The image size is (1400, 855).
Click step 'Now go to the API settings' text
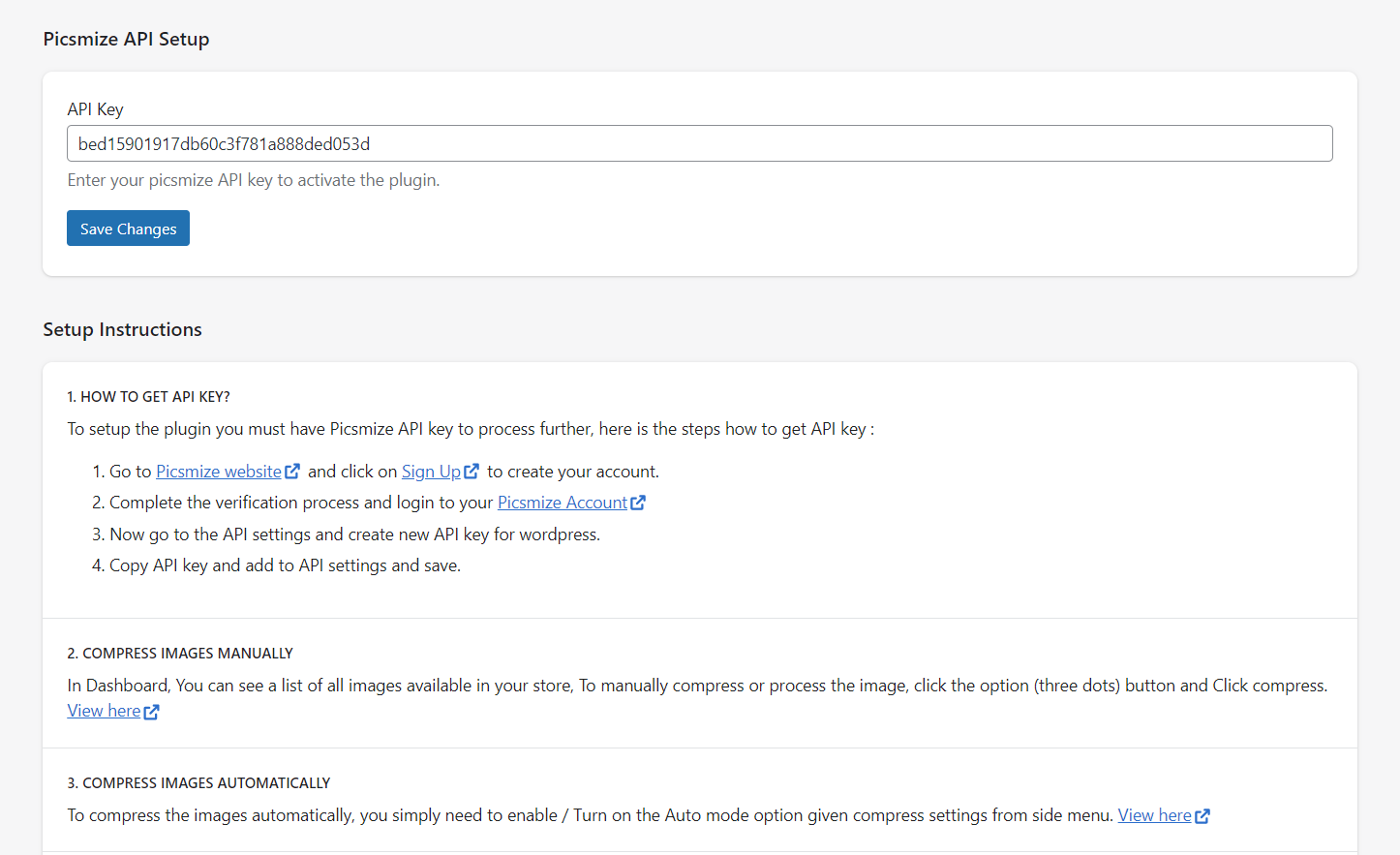point(354,534)
